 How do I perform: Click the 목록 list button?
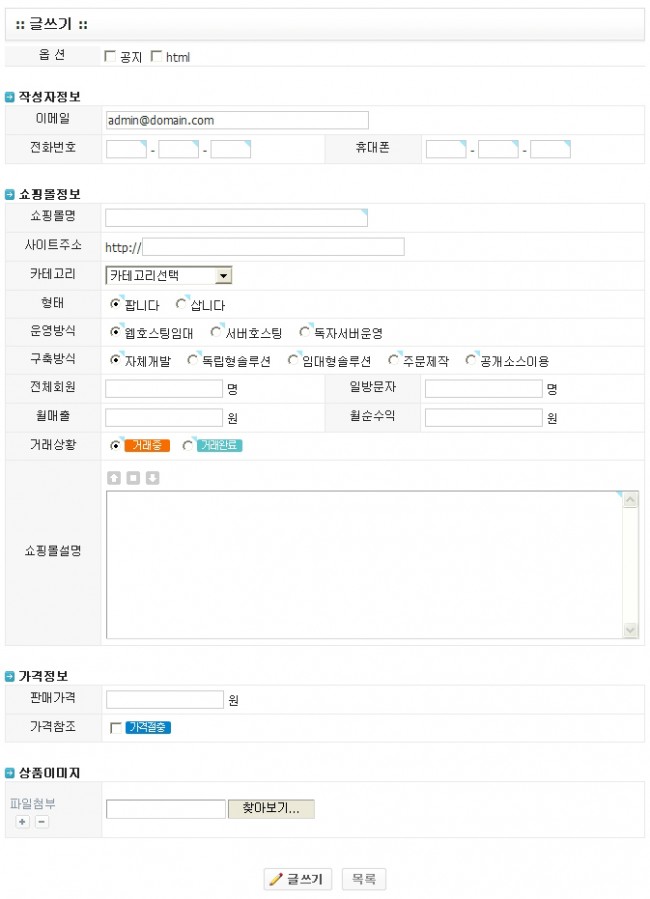pos(364,879)
